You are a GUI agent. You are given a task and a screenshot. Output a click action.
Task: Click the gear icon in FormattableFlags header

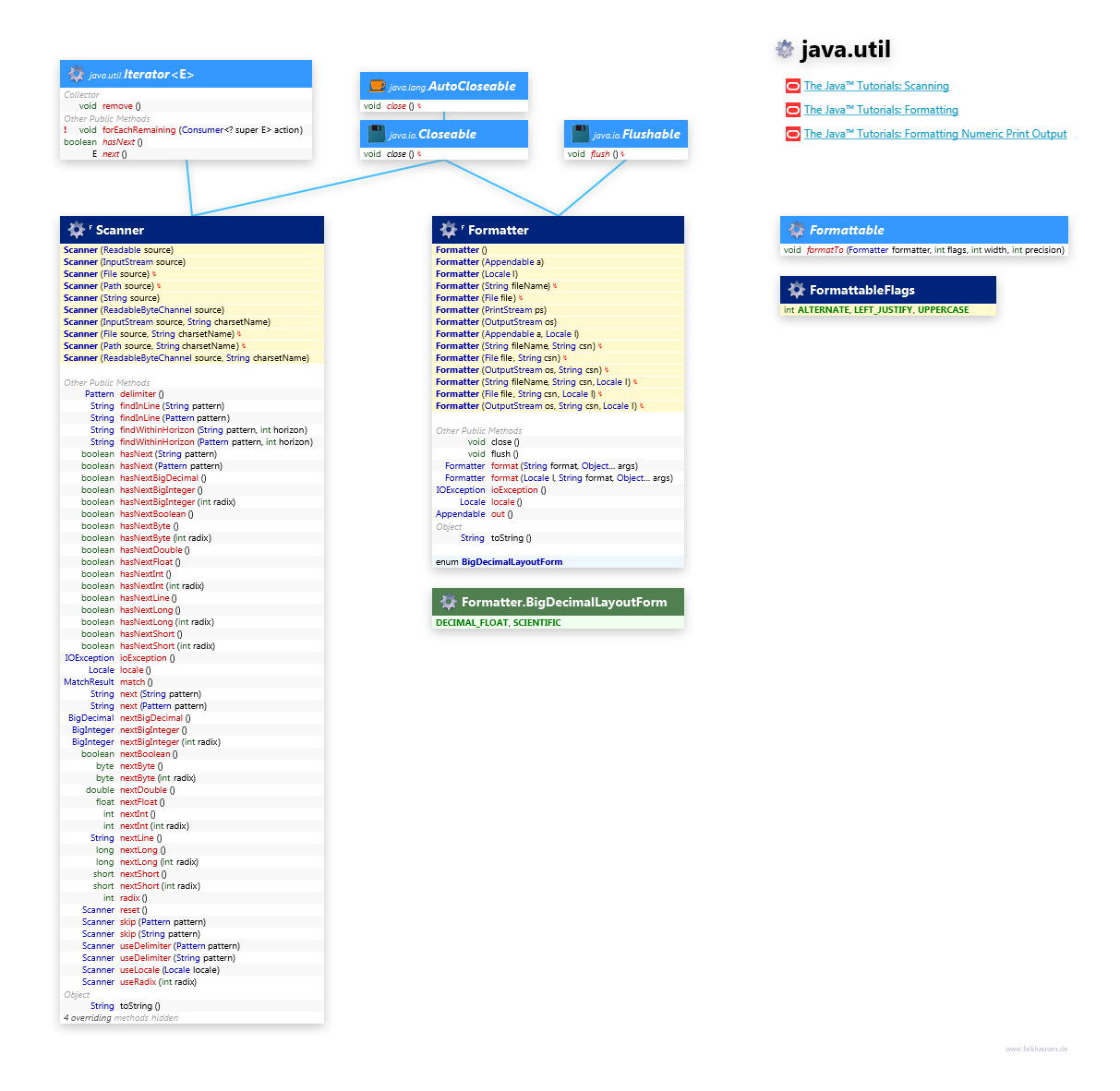797,290
